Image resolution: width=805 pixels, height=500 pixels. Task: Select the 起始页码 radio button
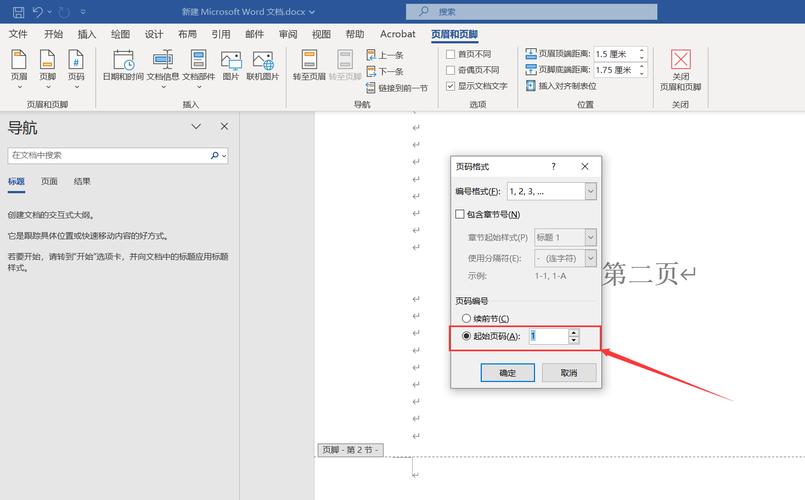(x=466, y=336)
